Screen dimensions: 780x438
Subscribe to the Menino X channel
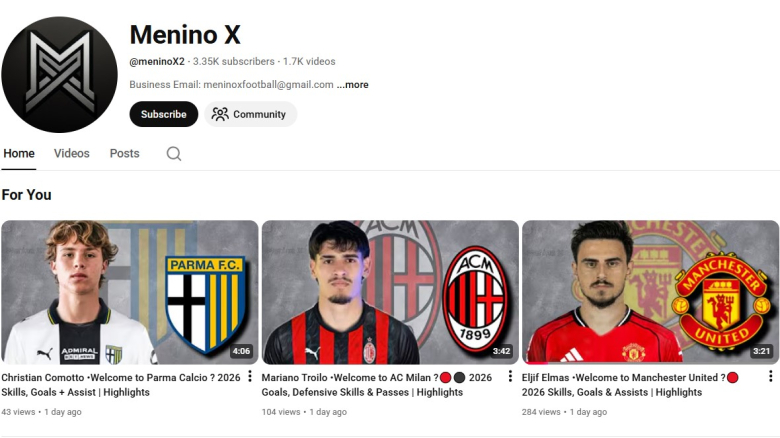[x=164, y=114]
